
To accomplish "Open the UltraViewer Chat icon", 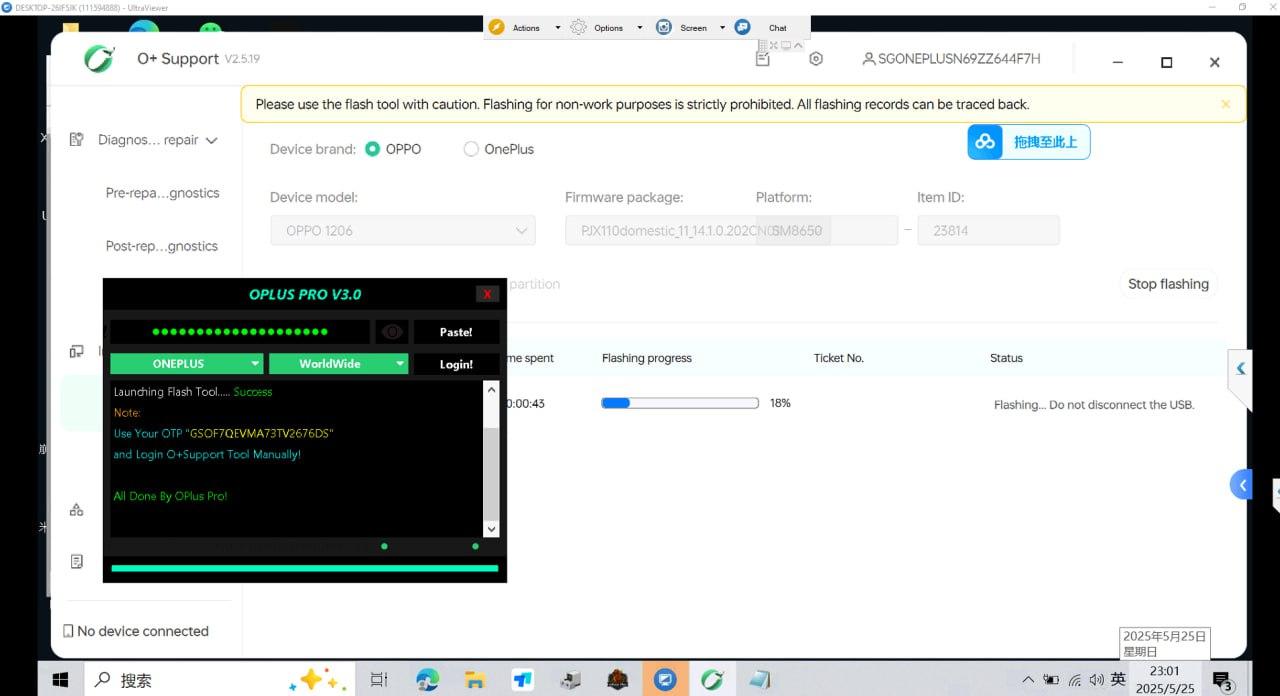I will pyautogui.click(x=743, y=27).
